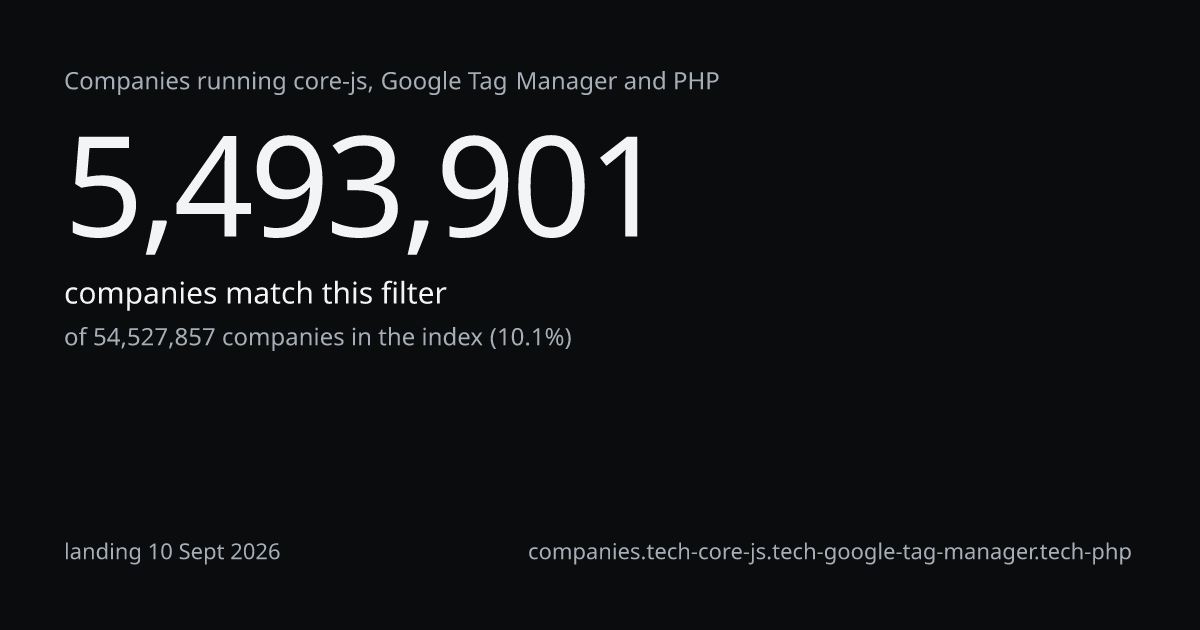Click the "companies match this filter" caption

pos(255,294)
